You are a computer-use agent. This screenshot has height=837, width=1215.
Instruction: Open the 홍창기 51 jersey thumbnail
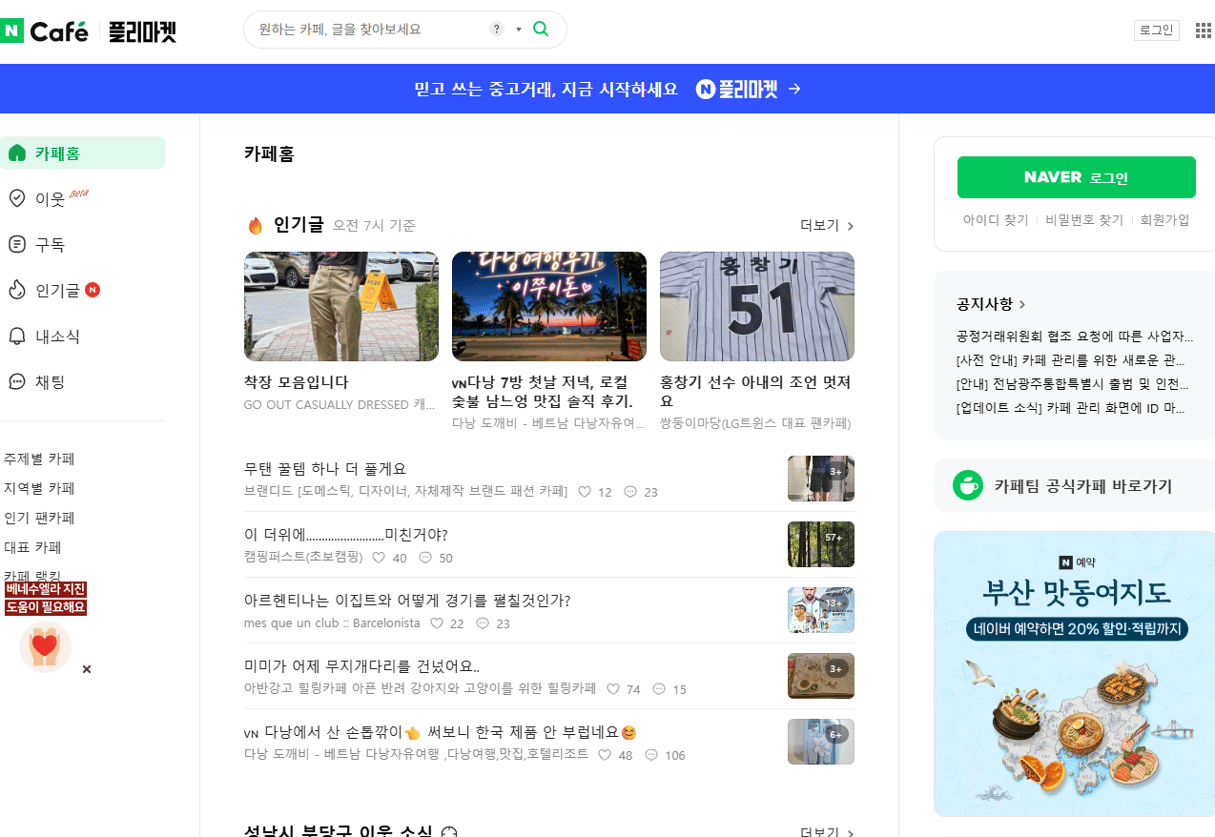757,306
